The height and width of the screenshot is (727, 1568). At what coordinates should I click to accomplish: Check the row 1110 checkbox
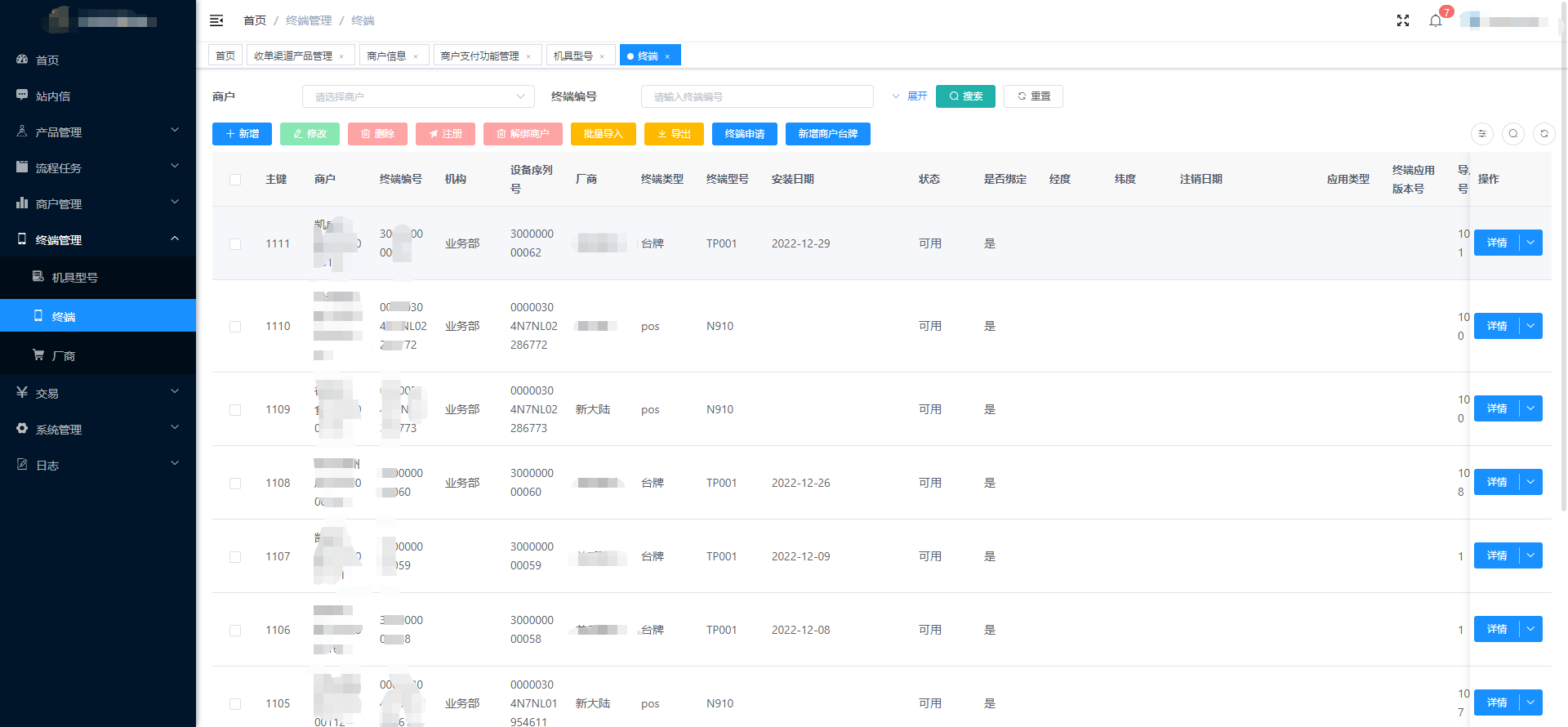click(x=235, y=327)
